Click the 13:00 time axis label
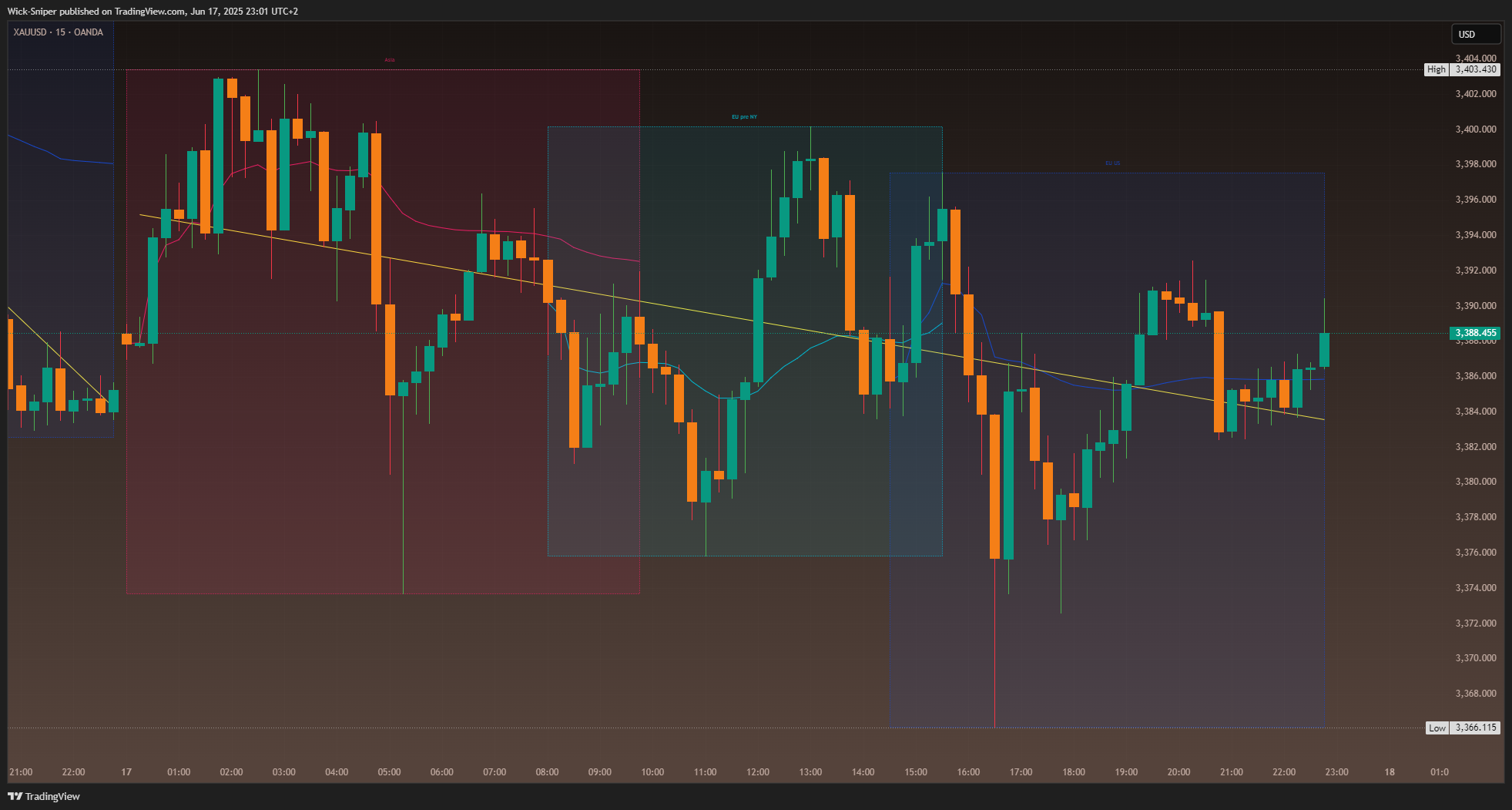This screenshot has height=810, width=1512. coord(810,772)
